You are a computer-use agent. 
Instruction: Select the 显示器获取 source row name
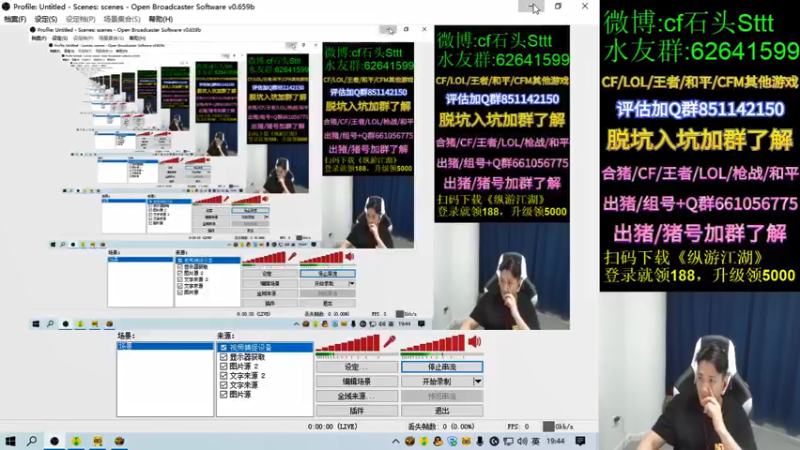click(x=247, y=357)
